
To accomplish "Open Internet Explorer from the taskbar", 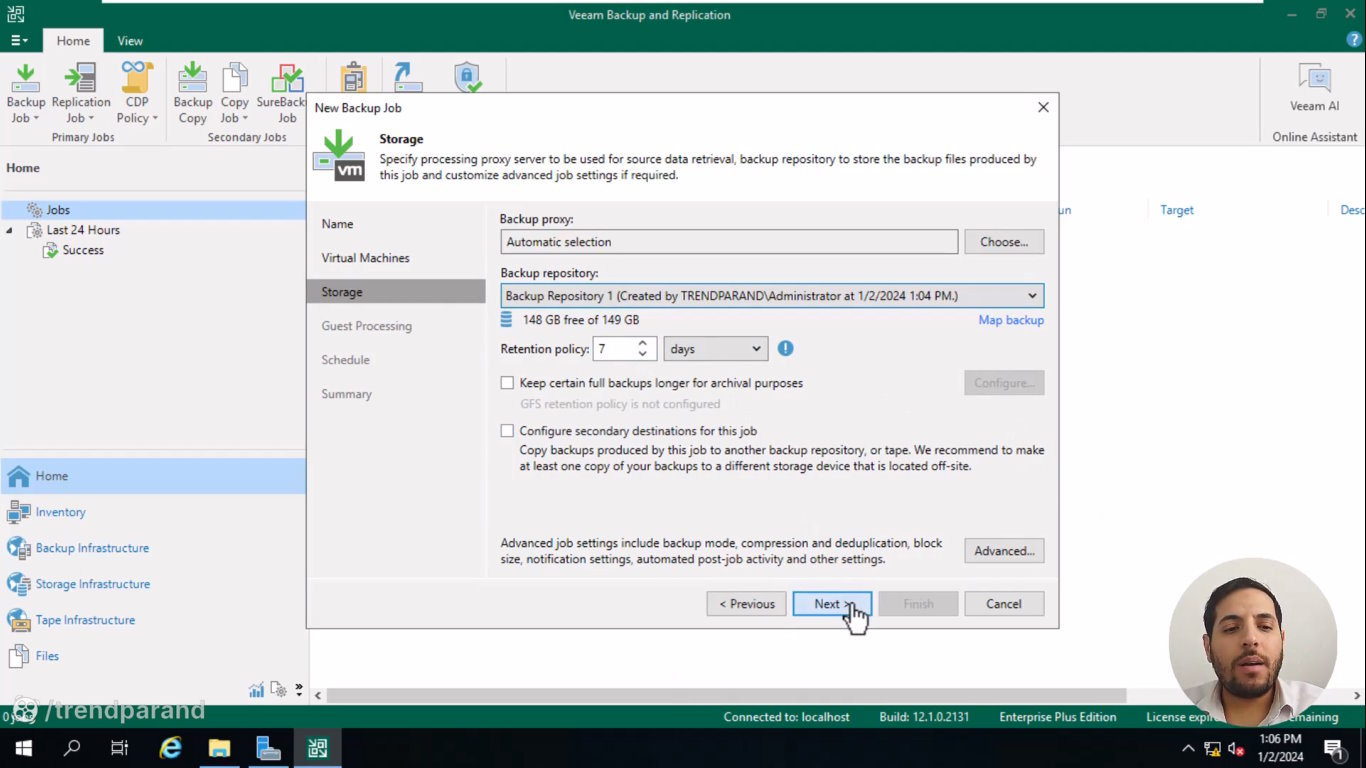I will pos(171,748).
